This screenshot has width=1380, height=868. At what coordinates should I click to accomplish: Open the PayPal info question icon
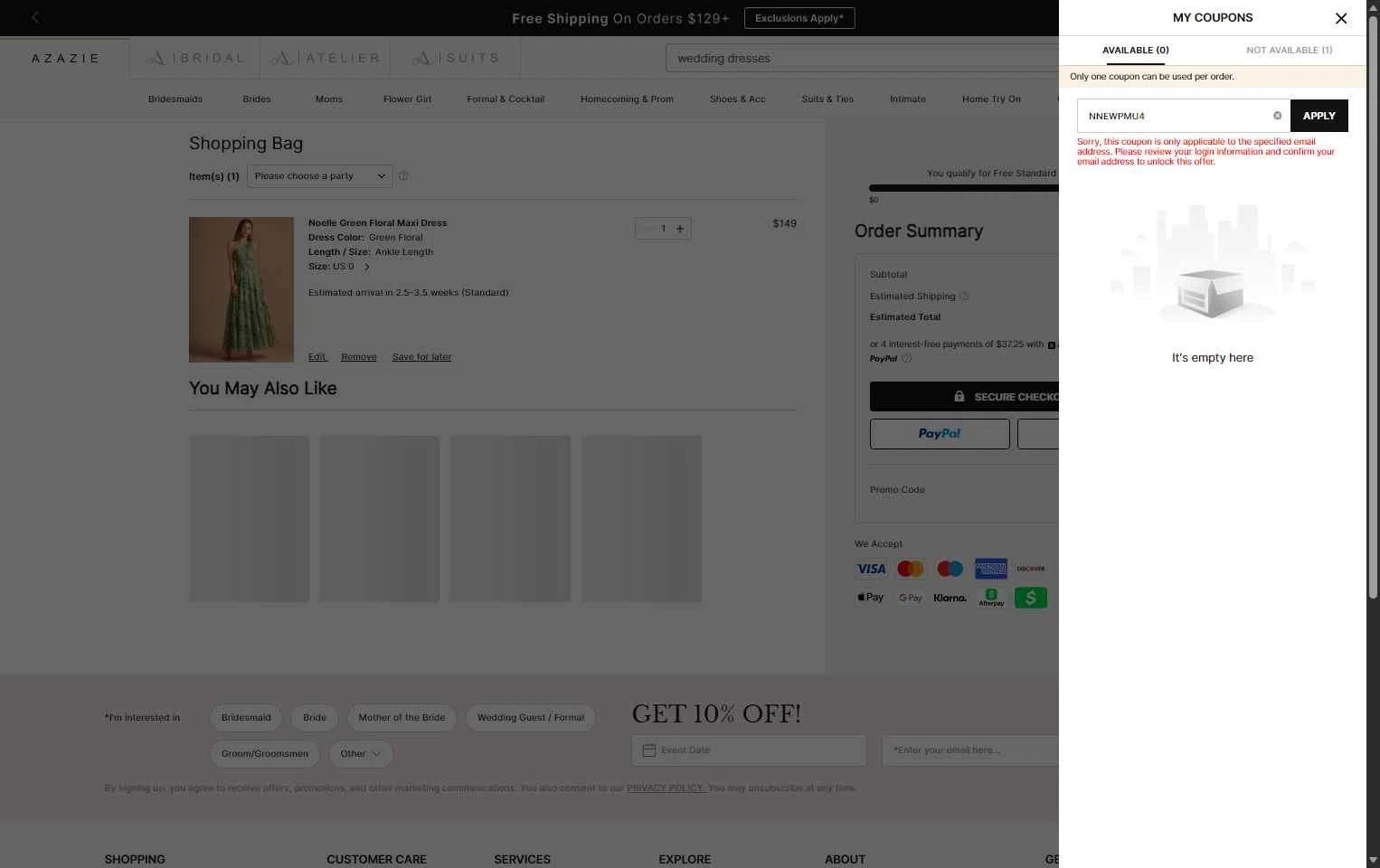(x=907, y=358)
